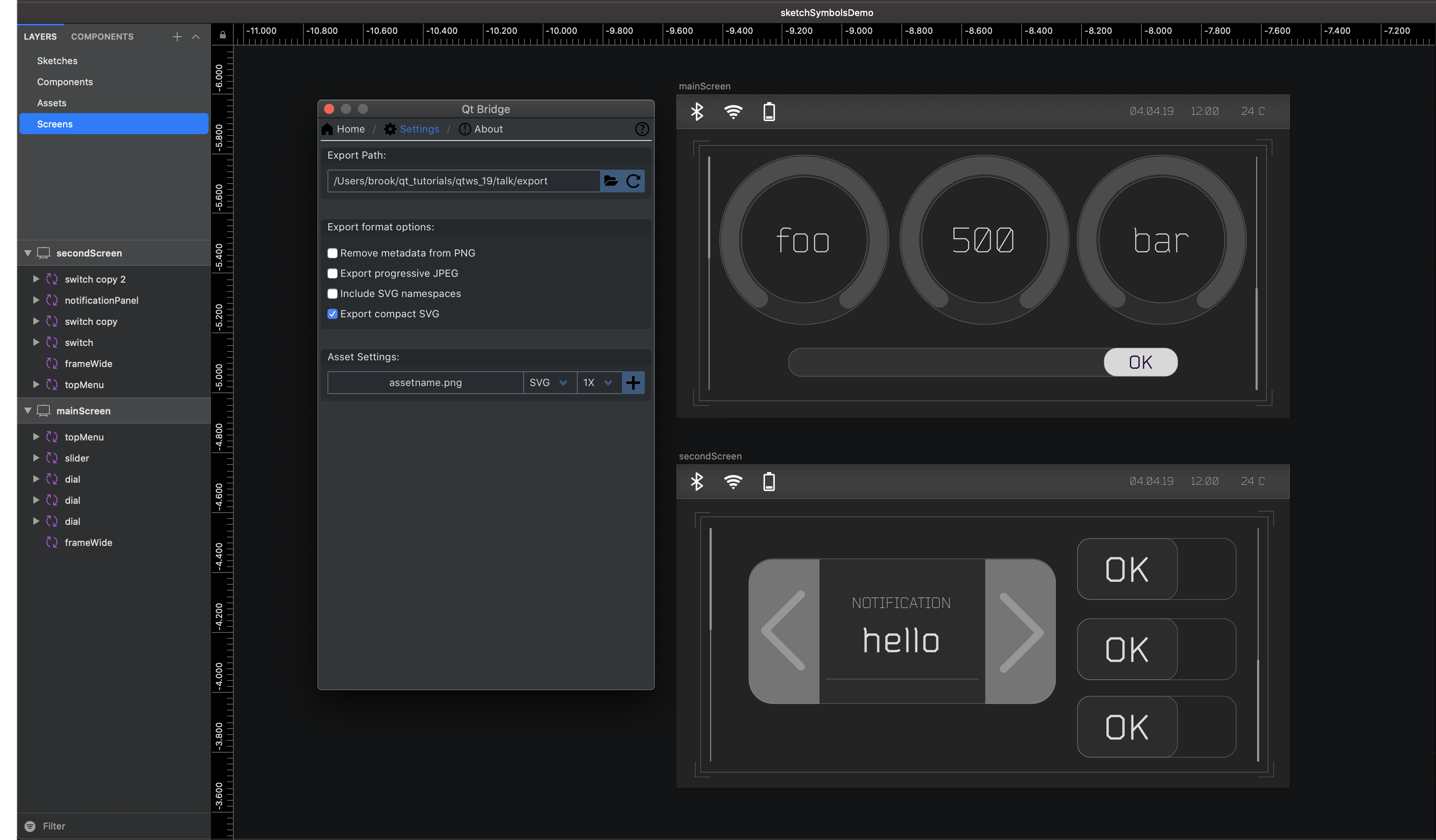This screenshot has width=1436, height=840.
Task: Click the Home icon in Qt Bridge
Action: coord(327,129)
